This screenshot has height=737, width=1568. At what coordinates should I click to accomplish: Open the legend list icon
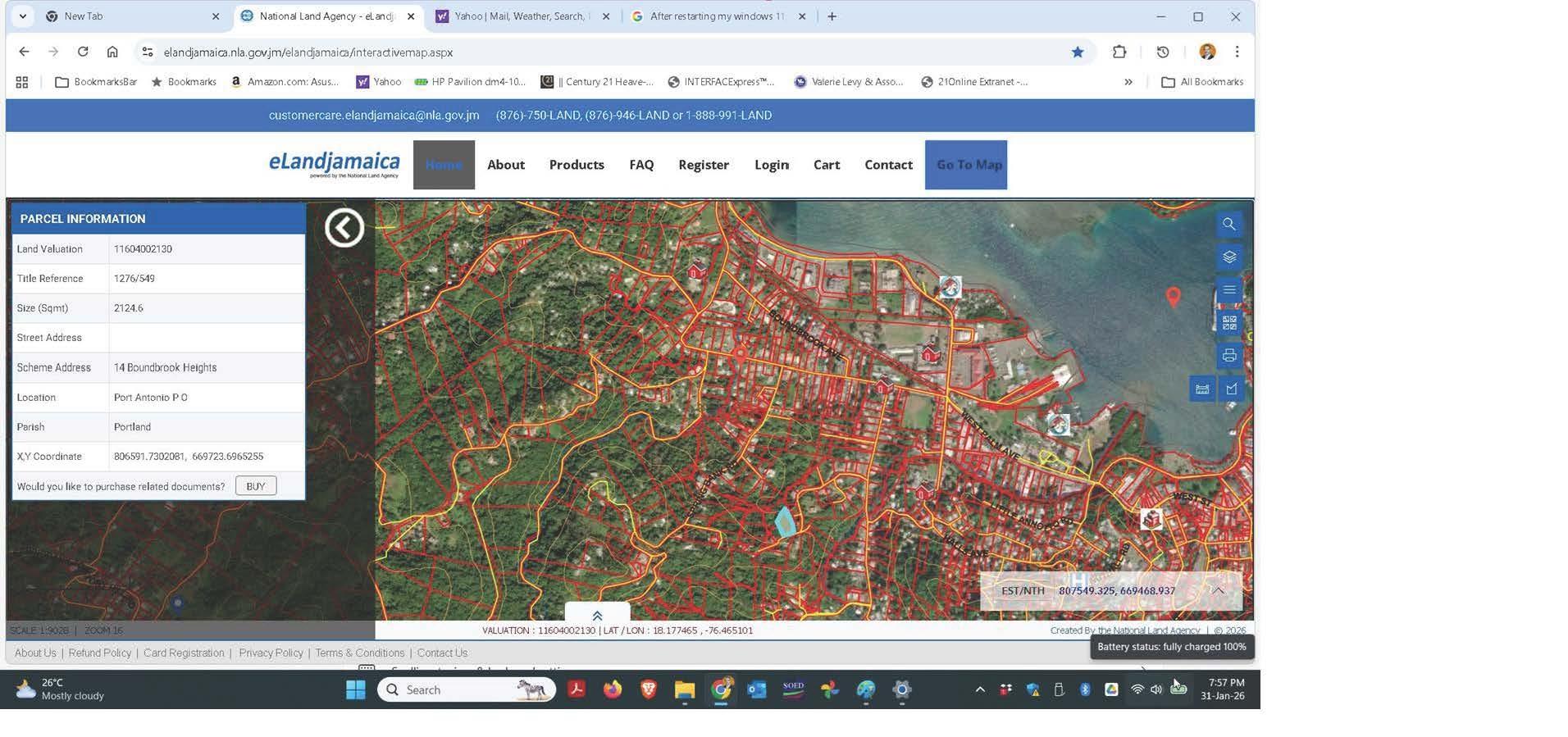pyautogui.click(x=1228, y=290)
